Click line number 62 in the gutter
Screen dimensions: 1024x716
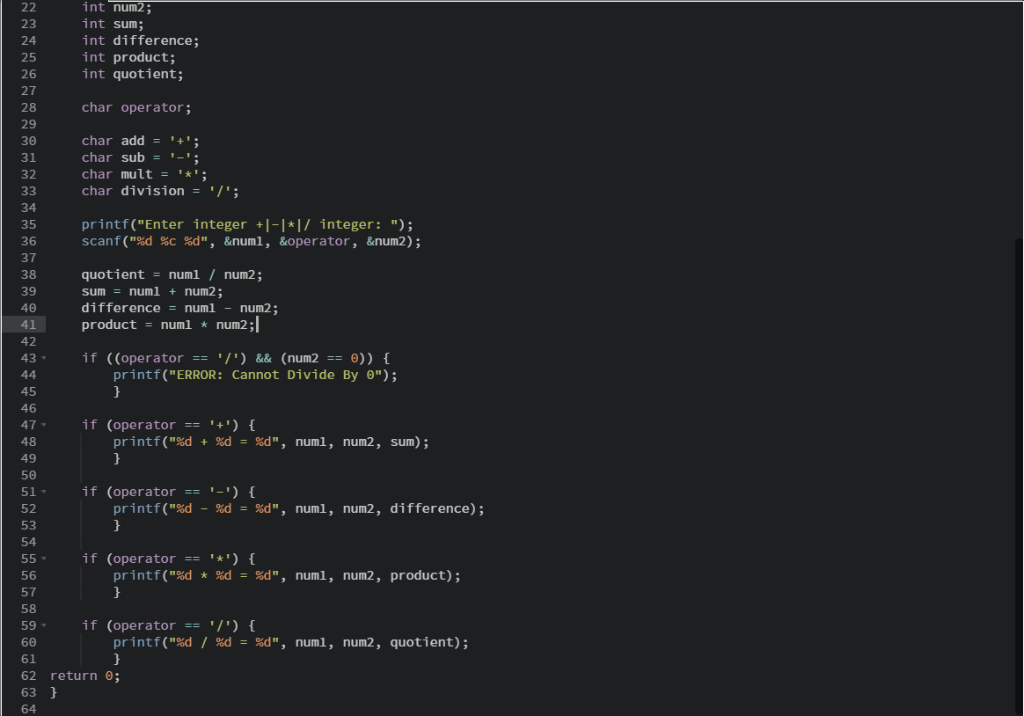pyautogui.click(x=28, y=675)
